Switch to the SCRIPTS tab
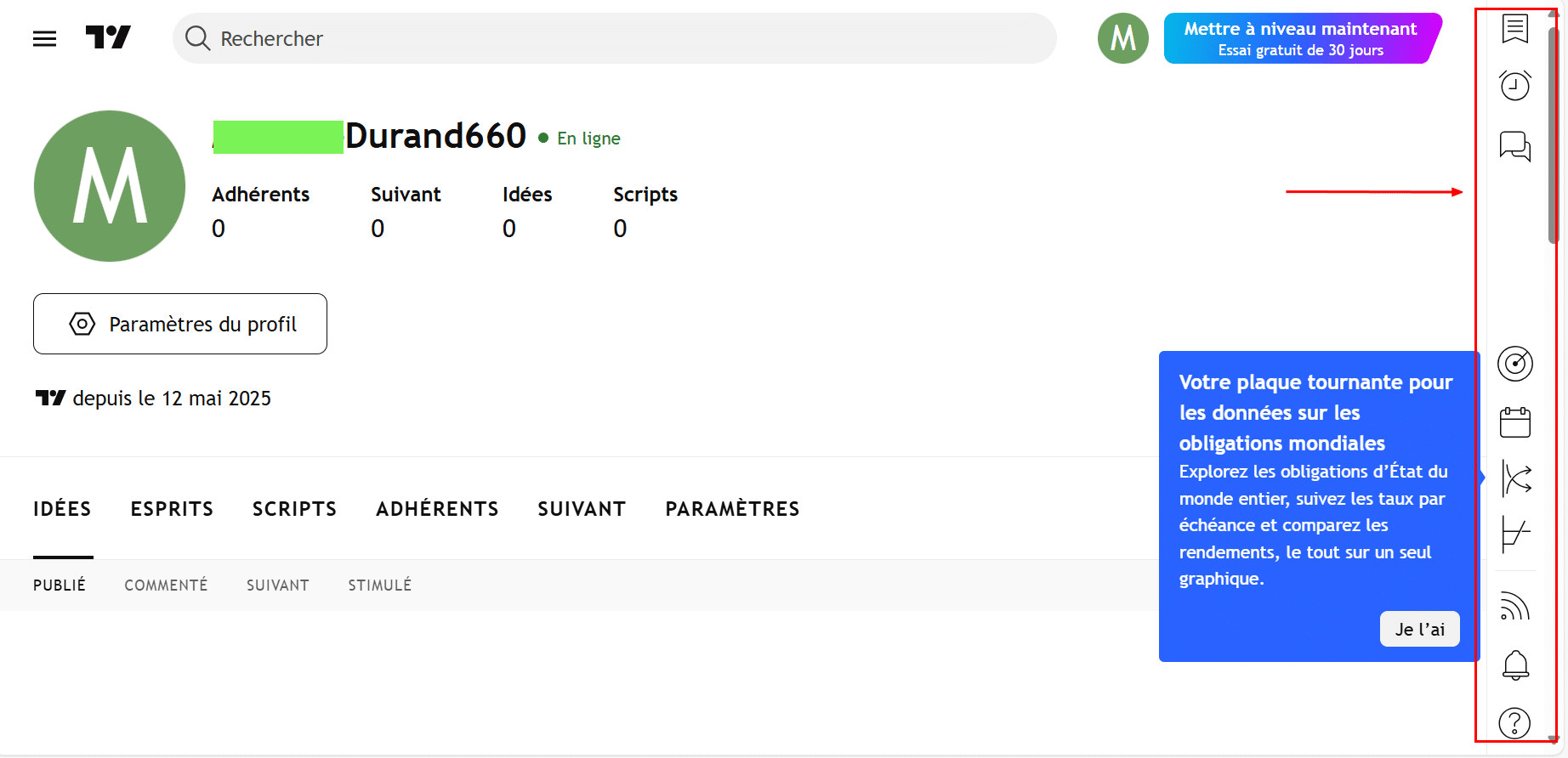1568x758 pixels. click(x=294, y=509)
